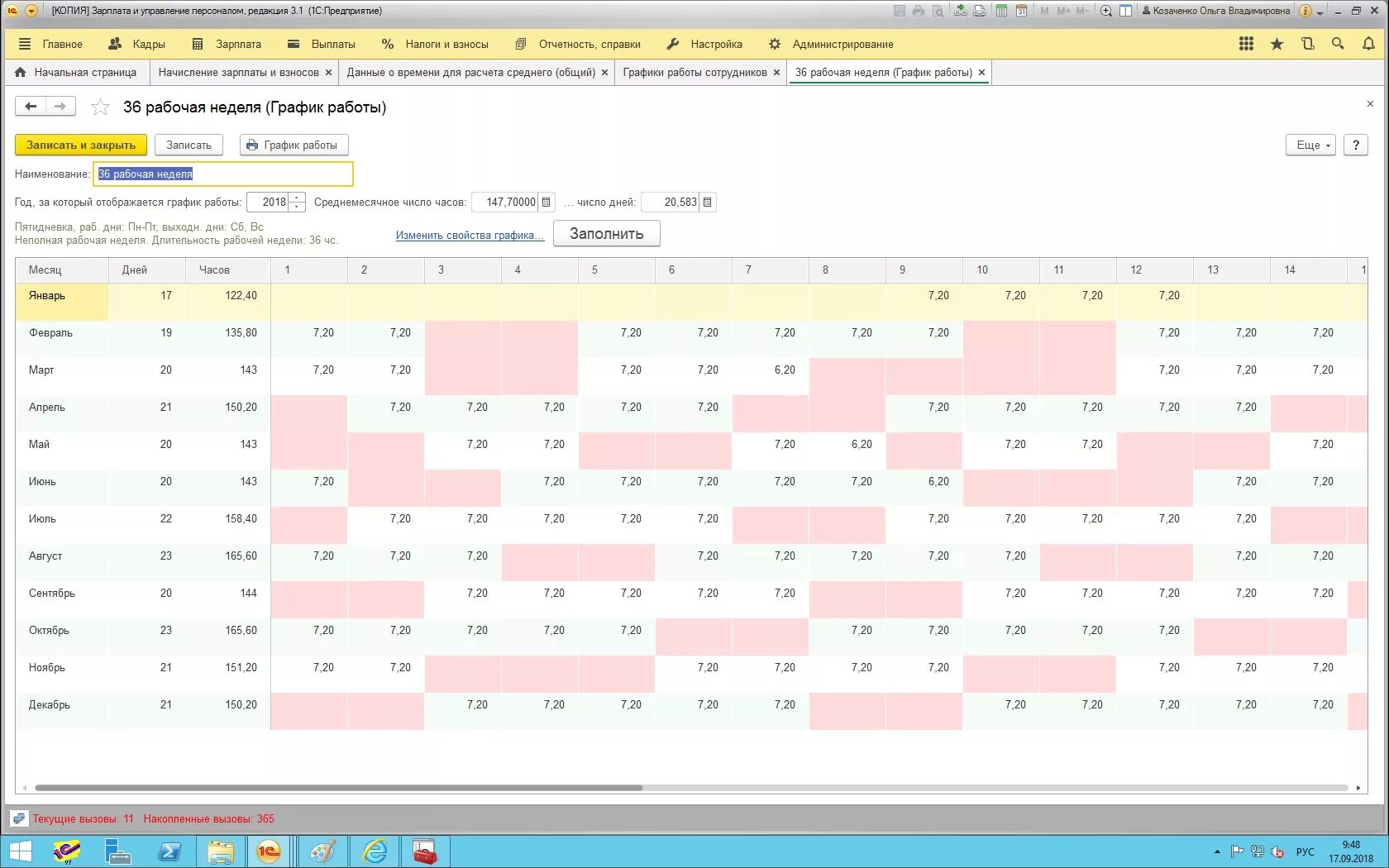The width and height of the screenshot is (1389, 868).
Task: Open the calendar icon in title bar
Action: click(1021, 11)
